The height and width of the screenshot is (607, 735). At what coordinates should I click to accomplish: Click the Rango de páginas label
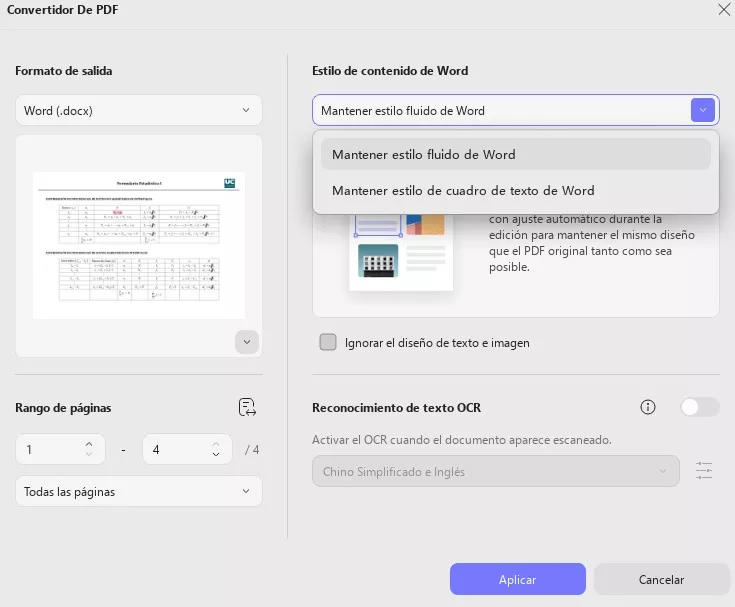[63, 407]
